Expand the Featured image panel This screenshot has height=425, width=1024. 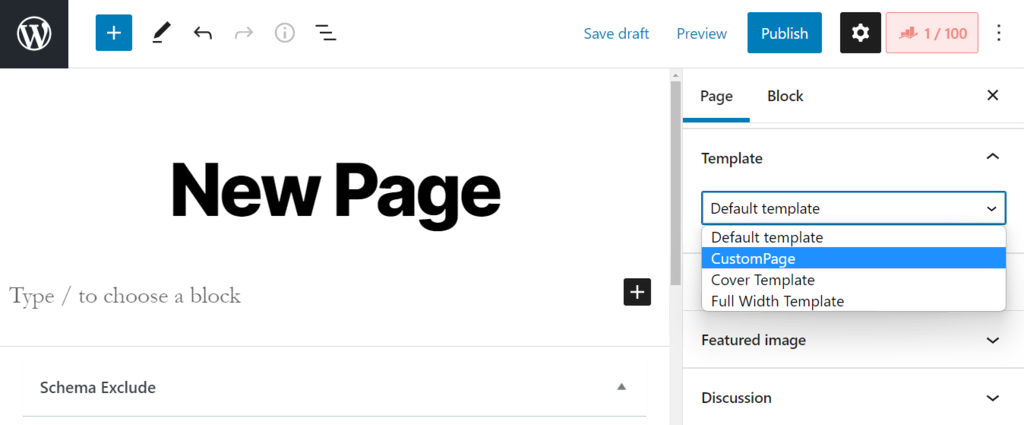pos(992,340)
